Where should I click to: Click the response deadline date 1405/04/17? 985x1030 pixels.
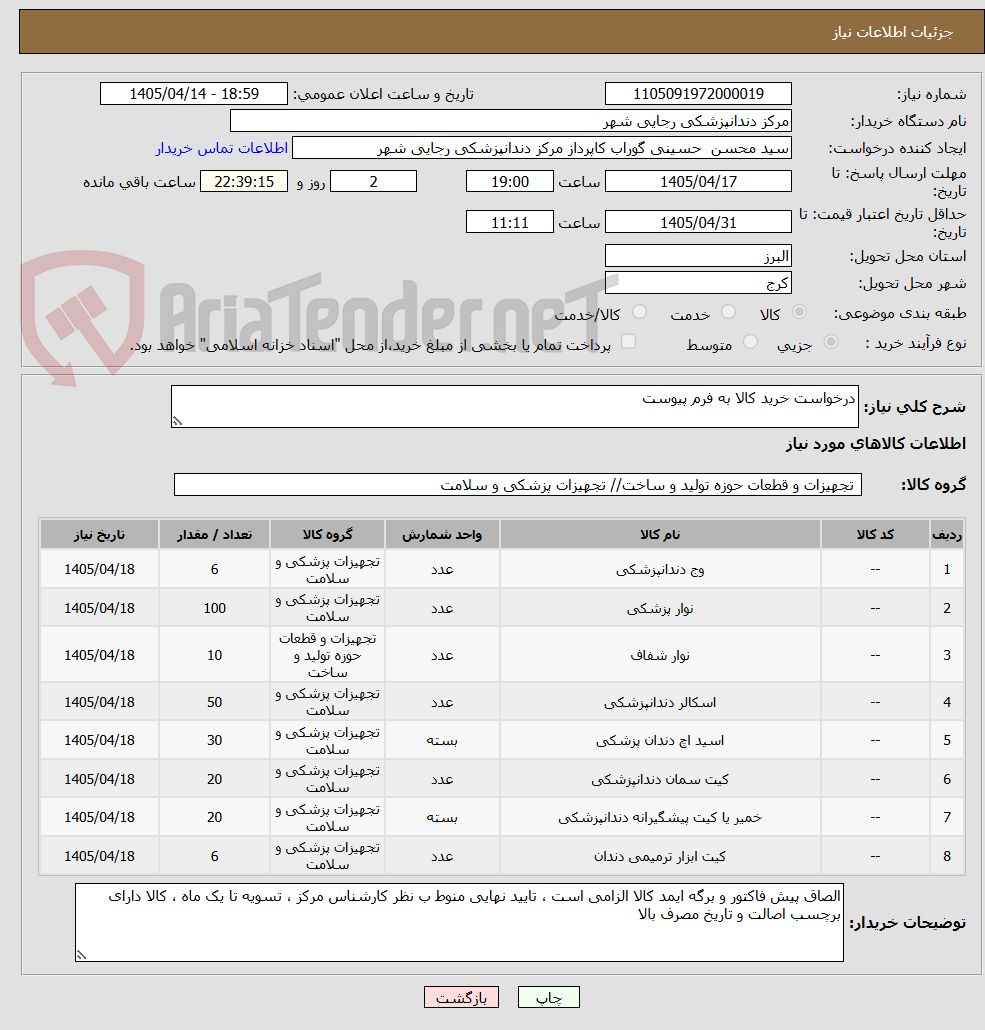coord(698,181)
